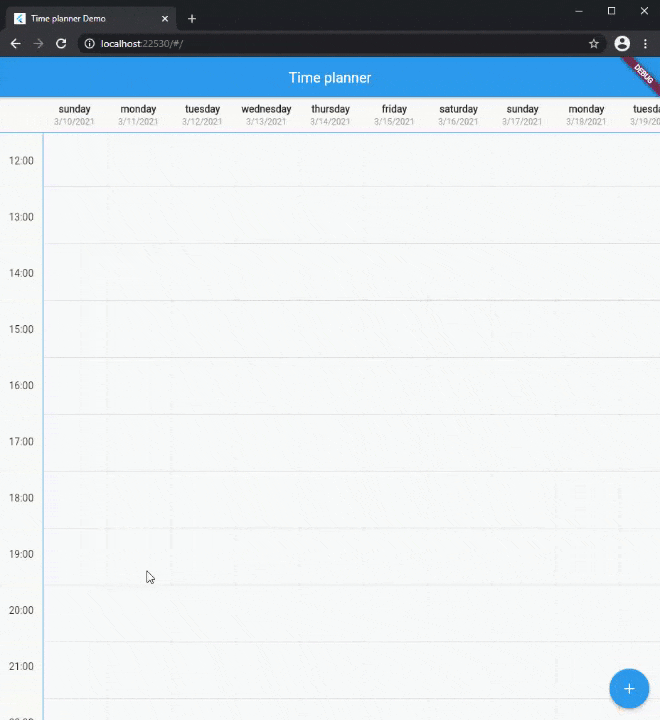Image resolution: width=660 pixels, height=720 pixels.
Task: Select thursday 3/14/2021 column header
Action: tap(330, 115)
